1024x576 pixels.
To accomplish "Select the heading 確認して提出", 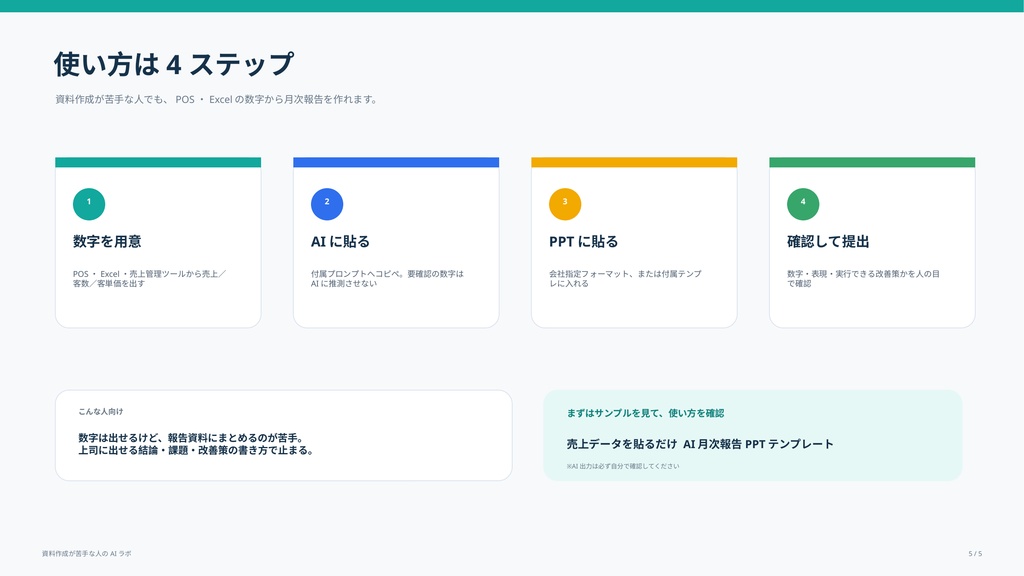I will 828,242.
